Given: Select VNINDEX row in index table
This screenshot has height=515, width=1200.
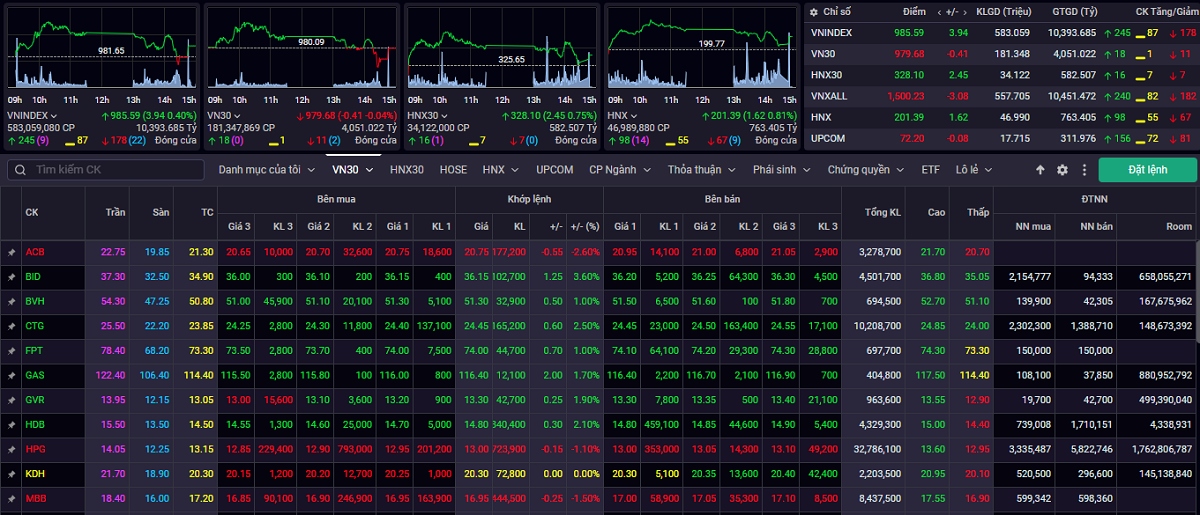Looking at the screenshot, I should click(x=1001, y=33).
